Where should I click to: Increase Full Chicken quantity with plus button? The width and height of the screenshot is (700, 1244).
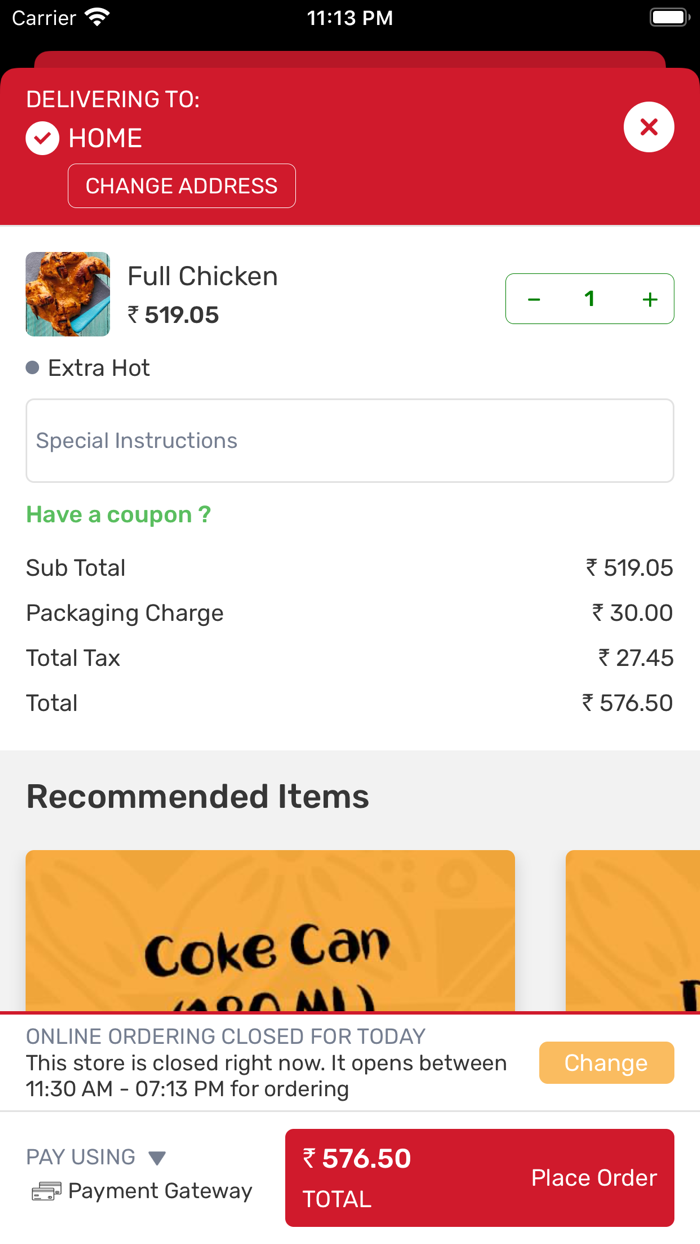click(649, 298)
